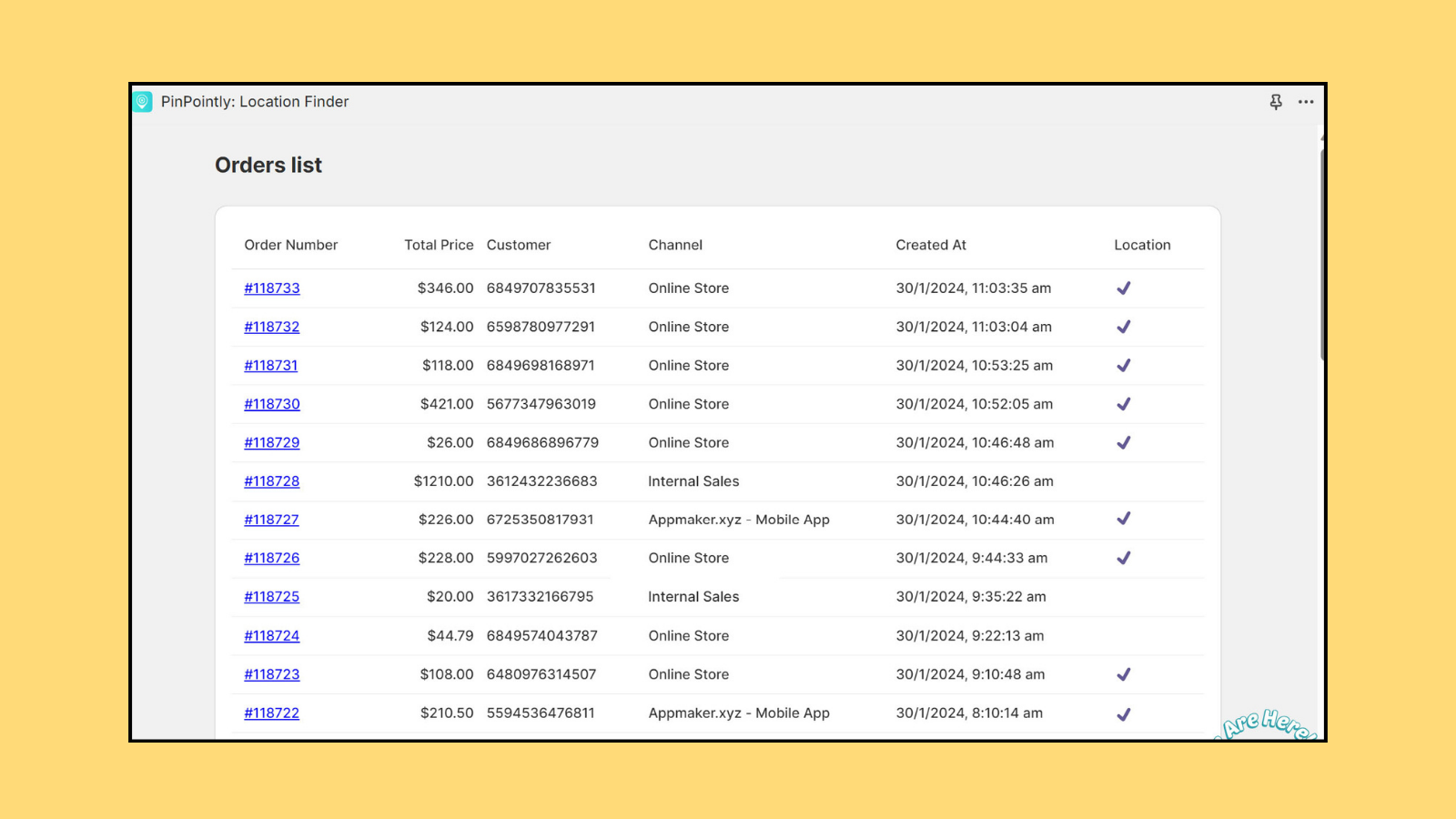Click the PinPointly app logo icon
Screen dimensions: 1456x819
click(x=142, y=102)
